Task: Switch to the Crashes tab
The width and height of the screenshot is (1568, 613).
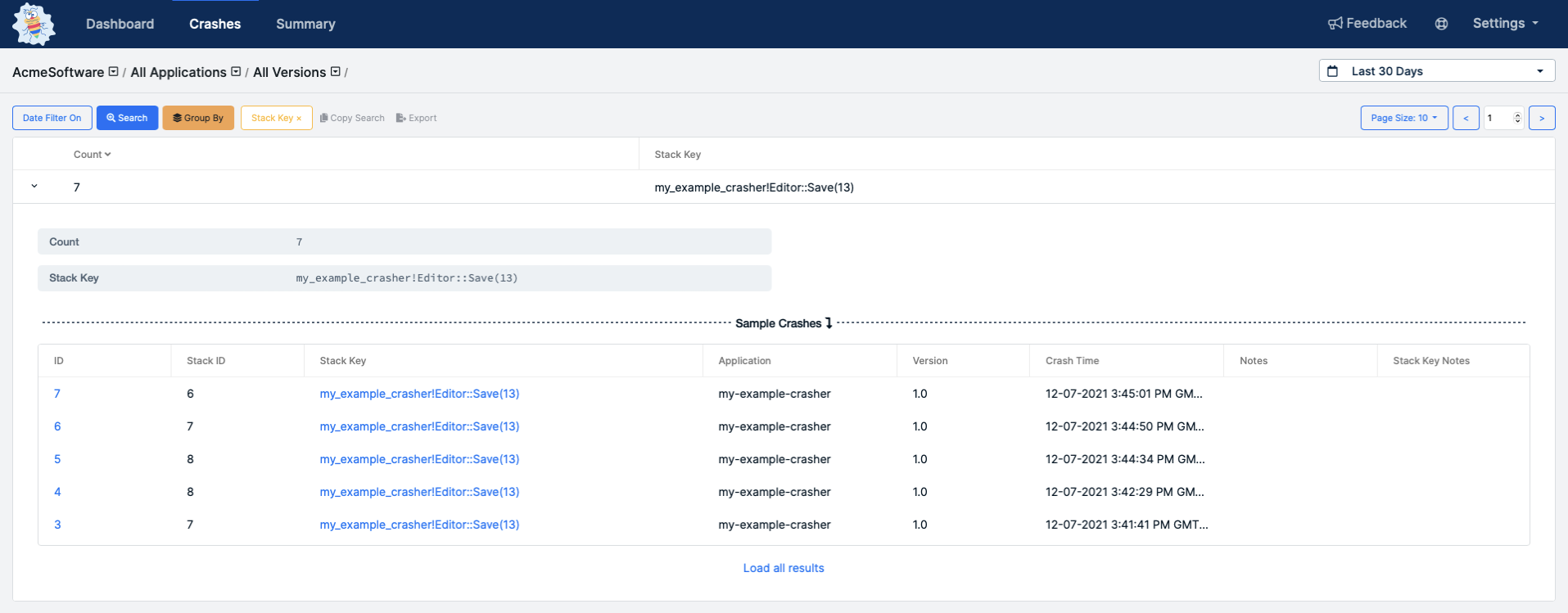Action: coord(215,24)
